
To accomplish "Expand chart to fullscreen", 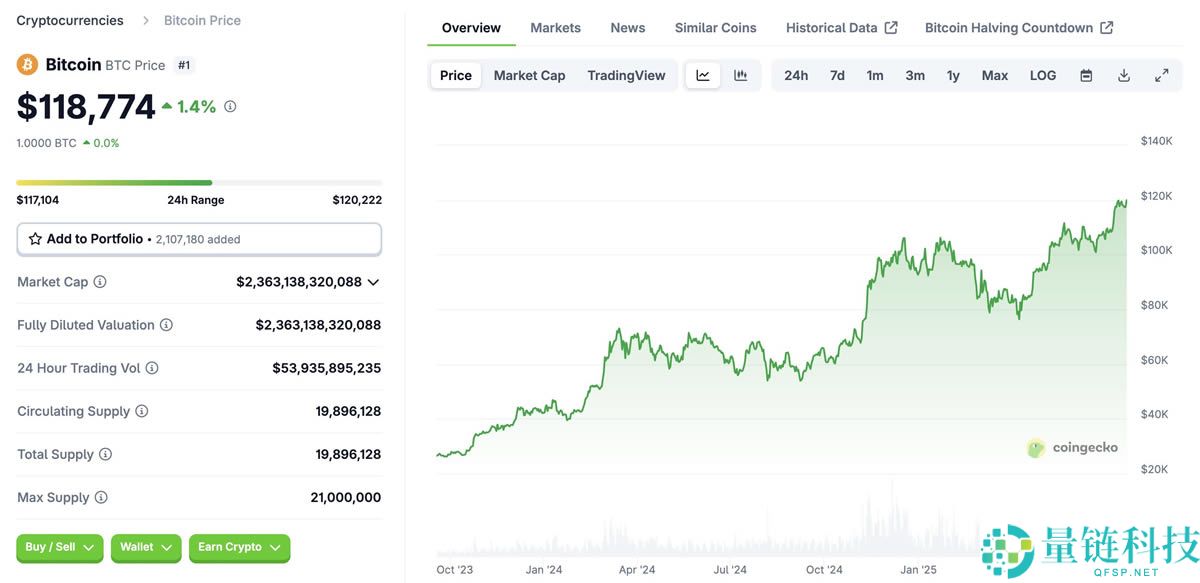I will click(1162, 76).
